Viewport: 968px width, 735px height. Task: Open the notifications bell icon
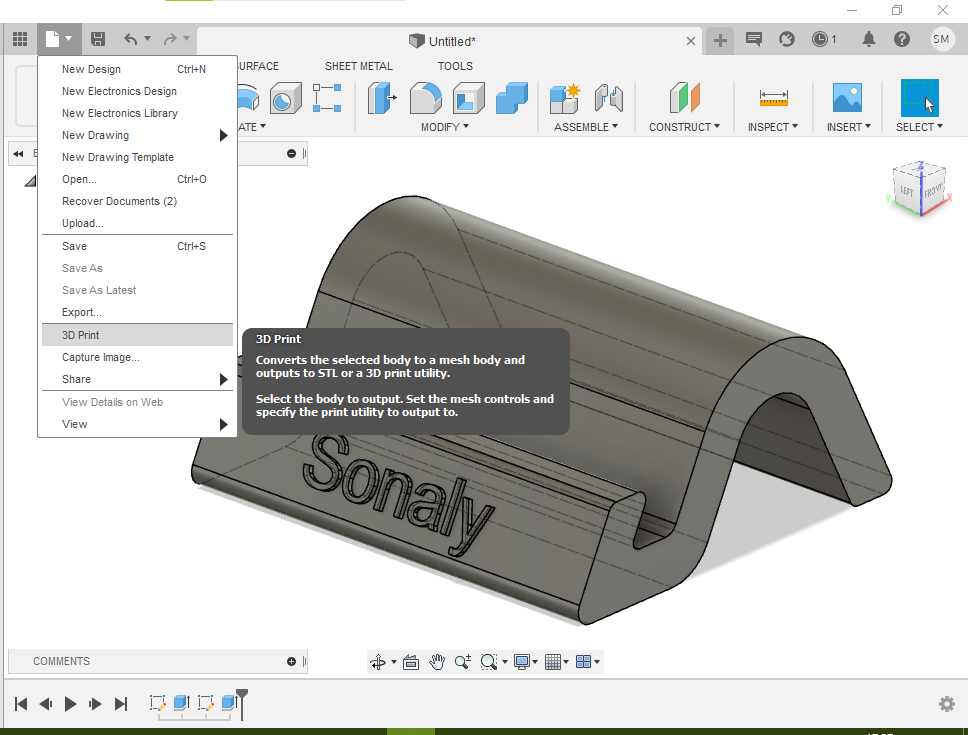pos(869,39)
